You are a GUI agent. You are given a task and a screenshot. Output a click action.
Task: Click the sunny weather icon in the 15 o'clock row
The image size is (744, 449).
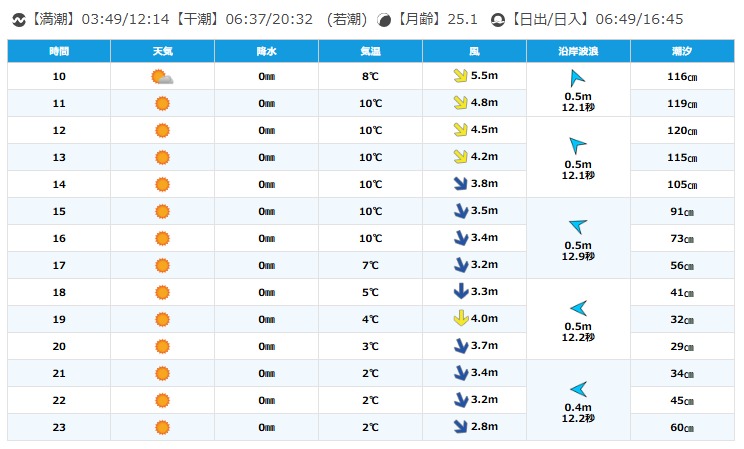pyautogui.click(x=162, y=211)
